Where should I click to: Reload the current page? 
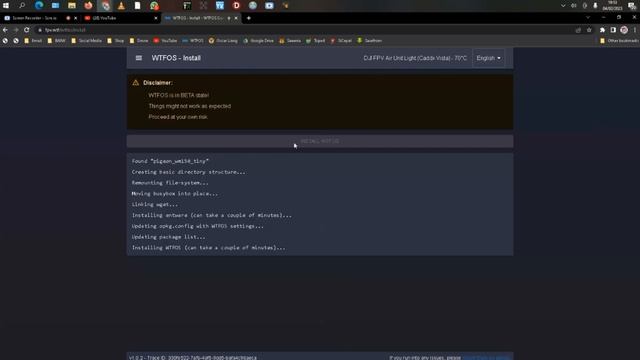point(27,30)
